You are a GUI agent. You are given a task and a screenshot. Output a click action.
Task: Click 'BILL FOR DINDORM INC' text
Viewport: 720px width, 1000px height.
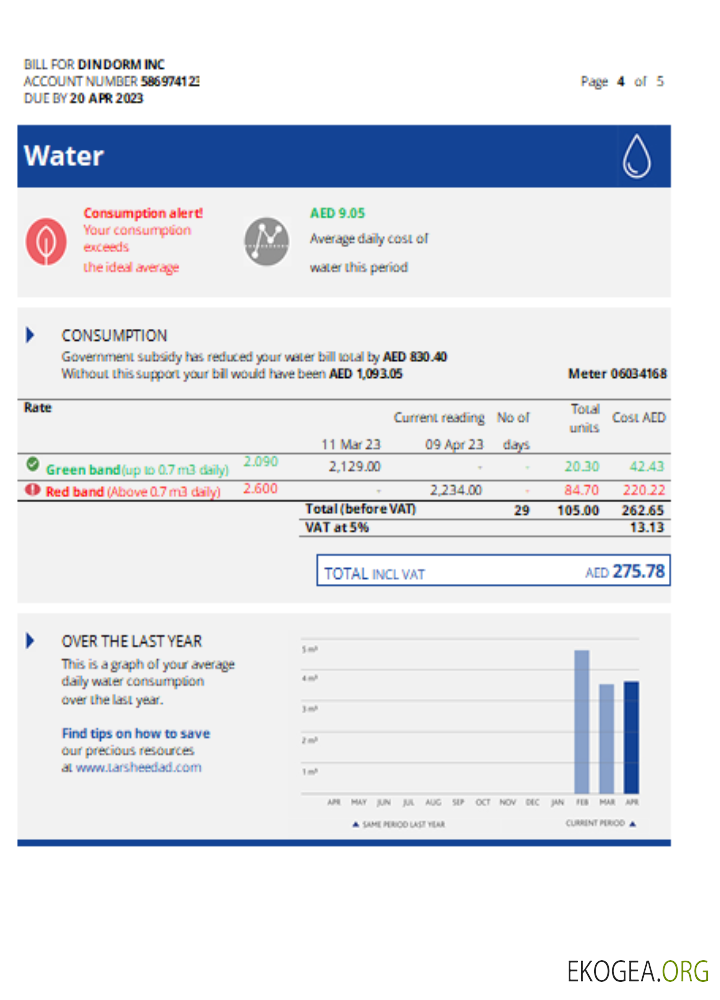[94, 64]
